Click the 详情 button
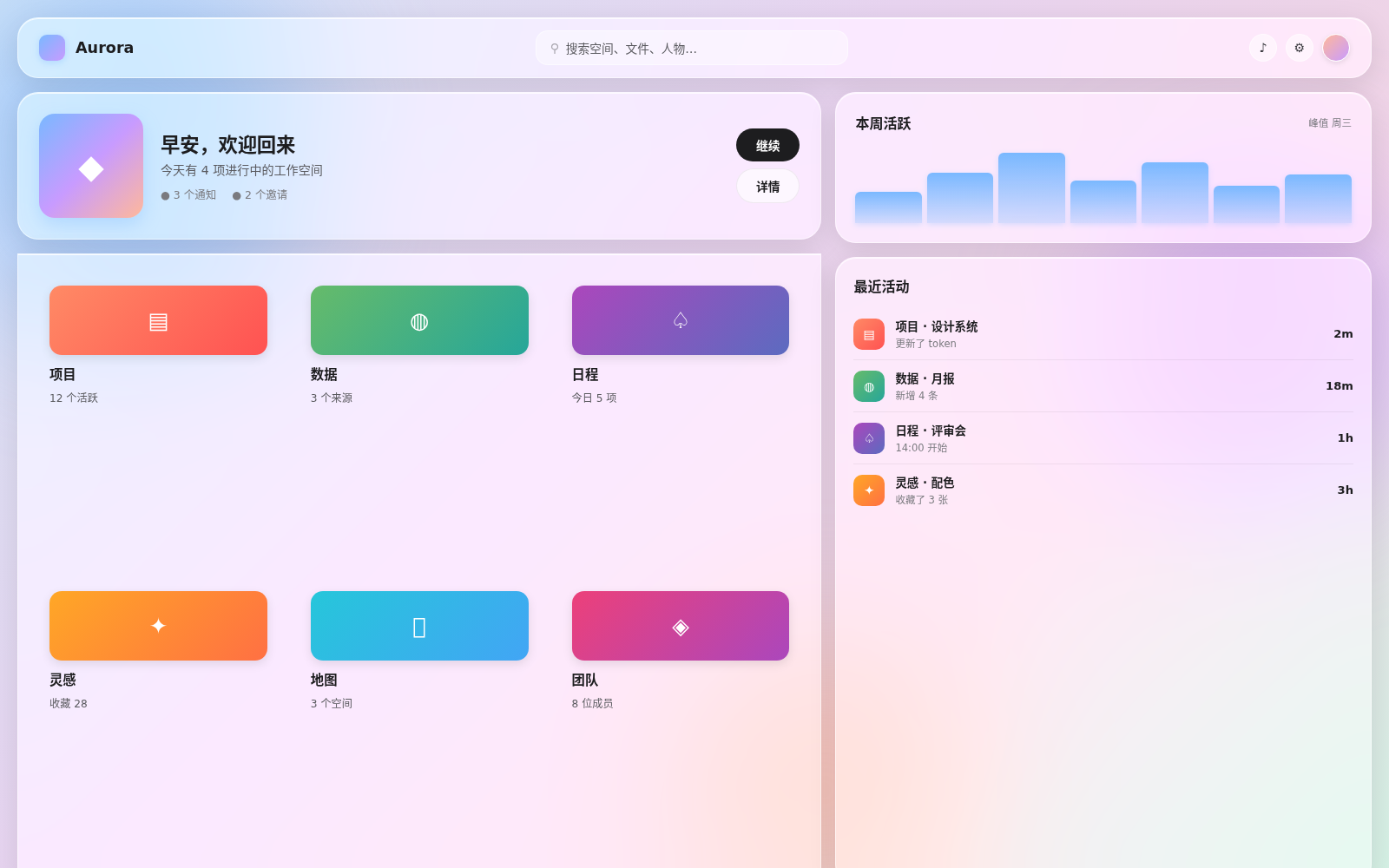1389x868 pixels. [x=767, y=186]
